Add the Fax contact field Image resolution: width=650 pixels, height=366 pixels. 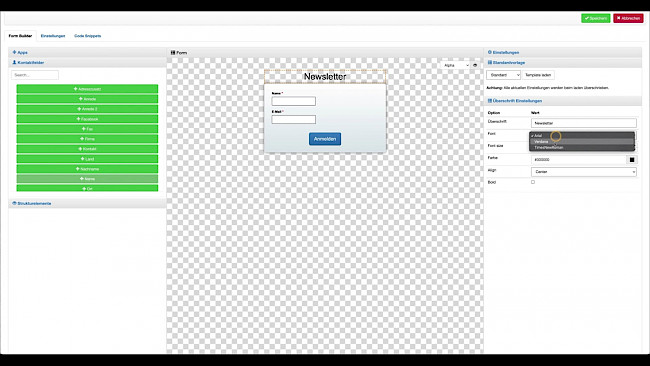[87, 129]
